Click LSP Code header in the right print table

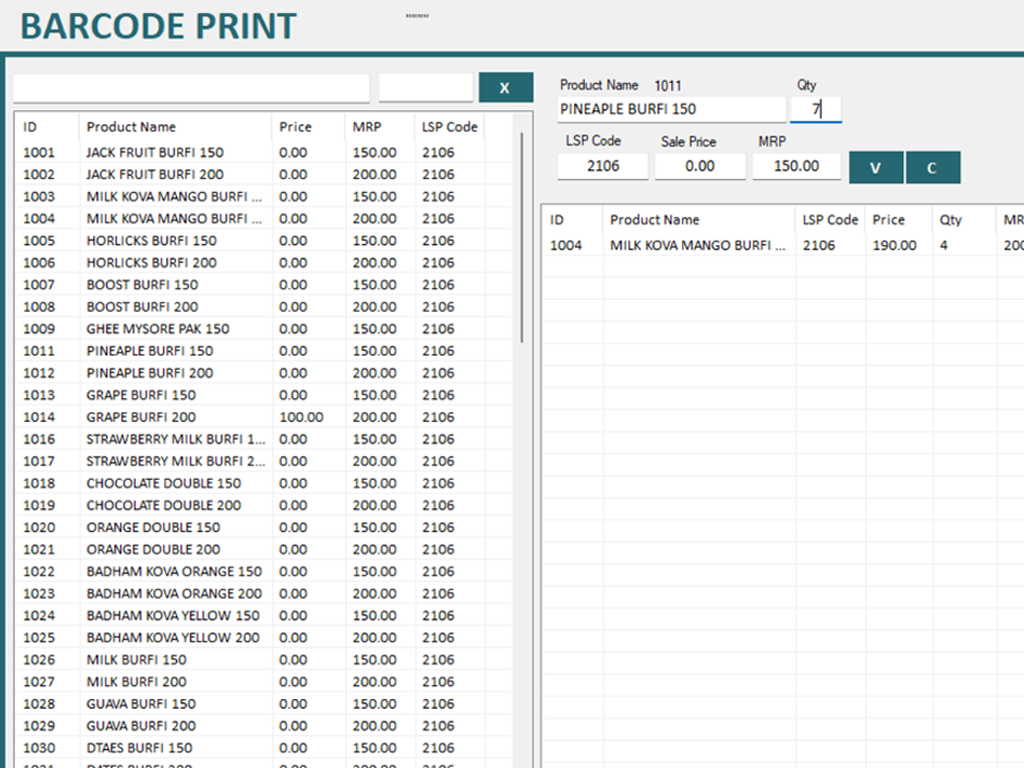pyautogui.click(x=830, y=219)
